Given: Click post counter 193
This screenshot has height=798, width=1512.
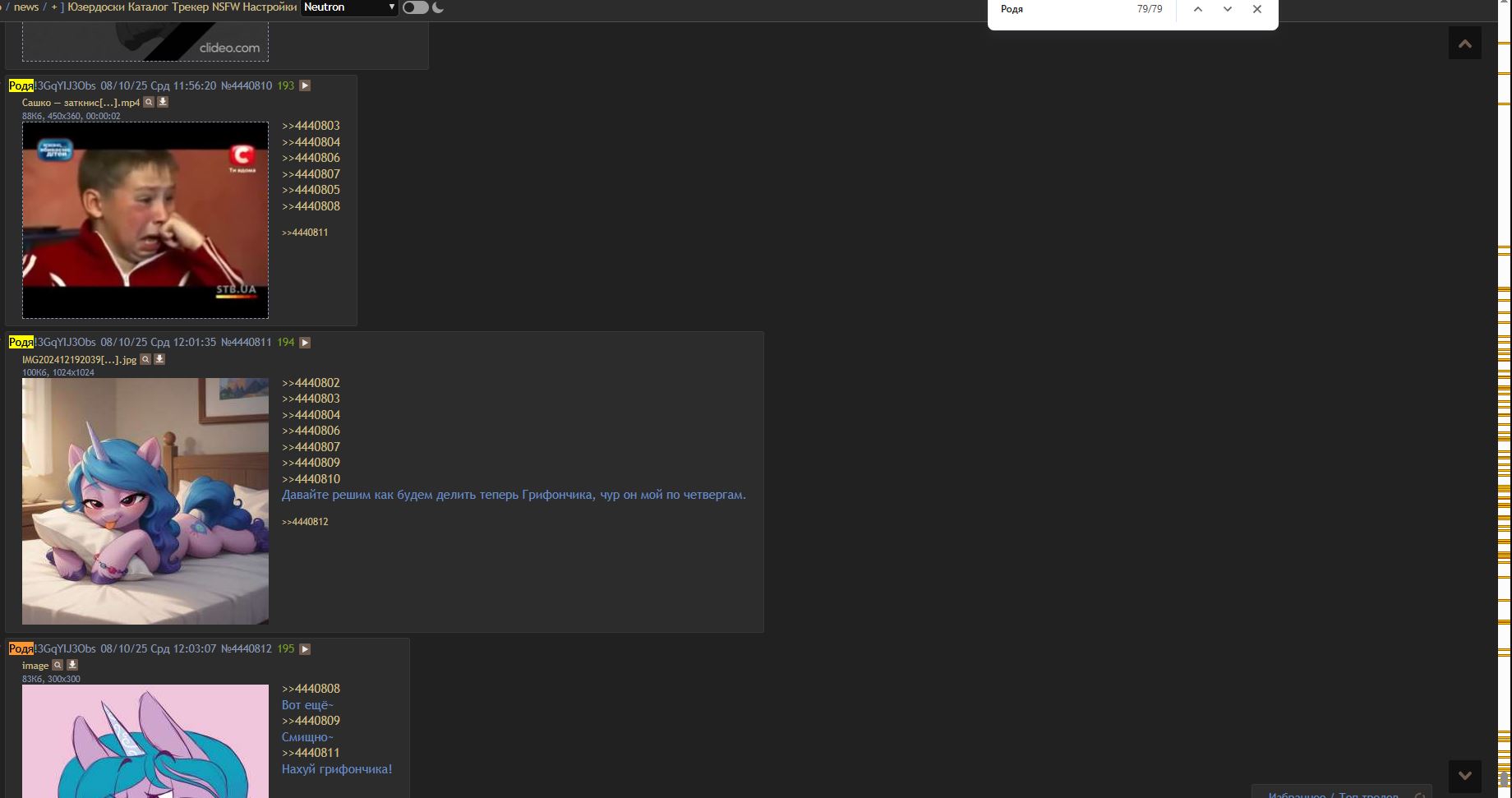Looking at the screenshot, I should point(285,85).
